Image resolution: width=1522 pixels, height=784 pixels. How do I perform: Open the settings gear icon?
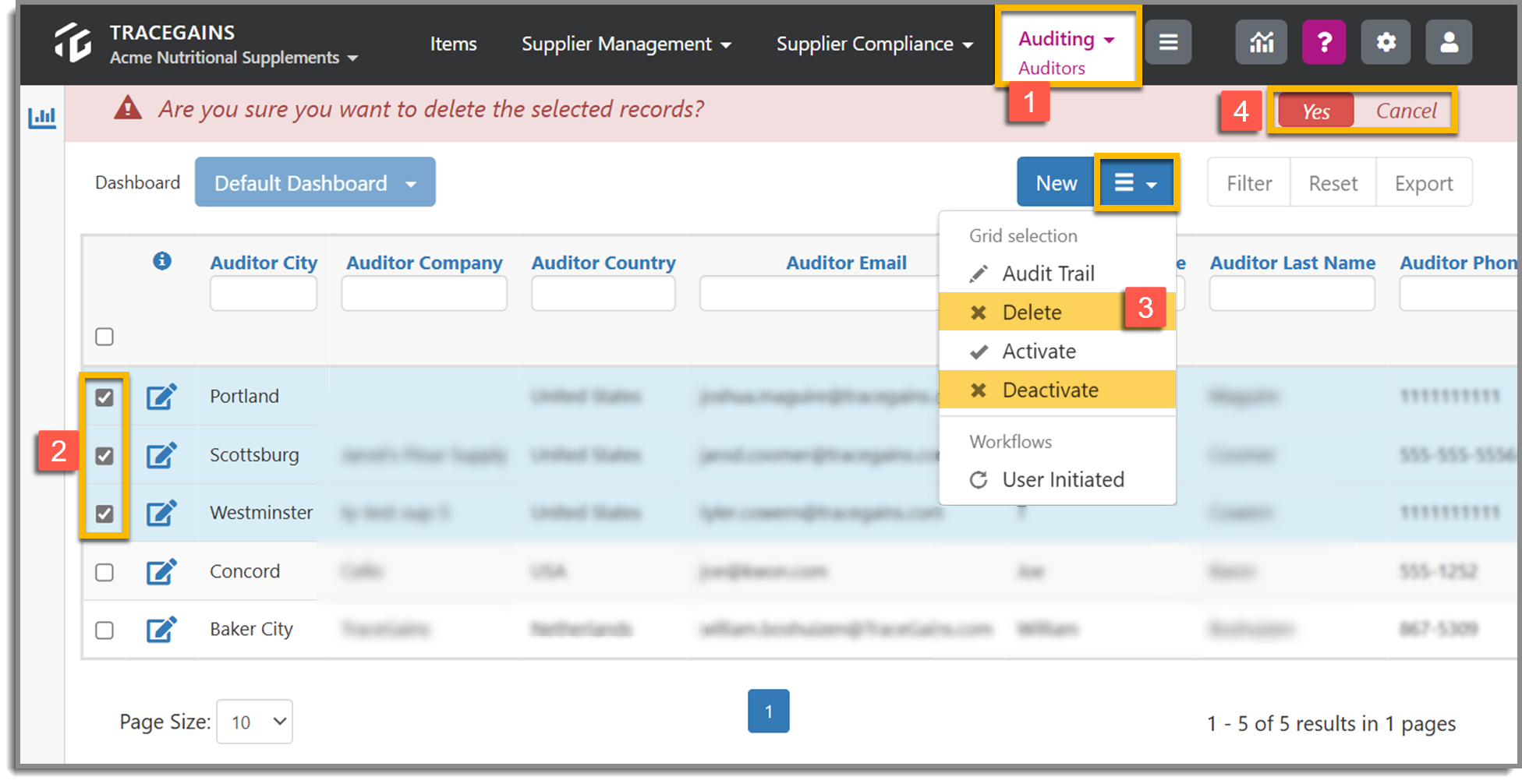tap(1386, 42)
